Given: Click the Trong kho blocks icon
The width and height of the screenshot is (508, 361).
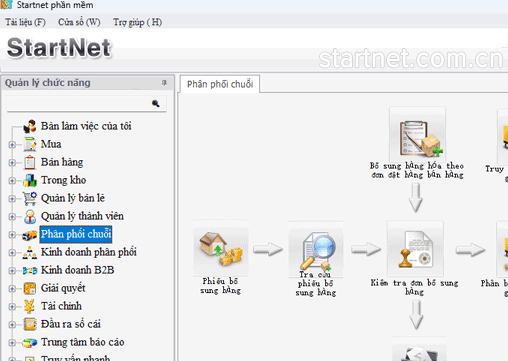Looking at the screenshot, I should coord(30,180).
